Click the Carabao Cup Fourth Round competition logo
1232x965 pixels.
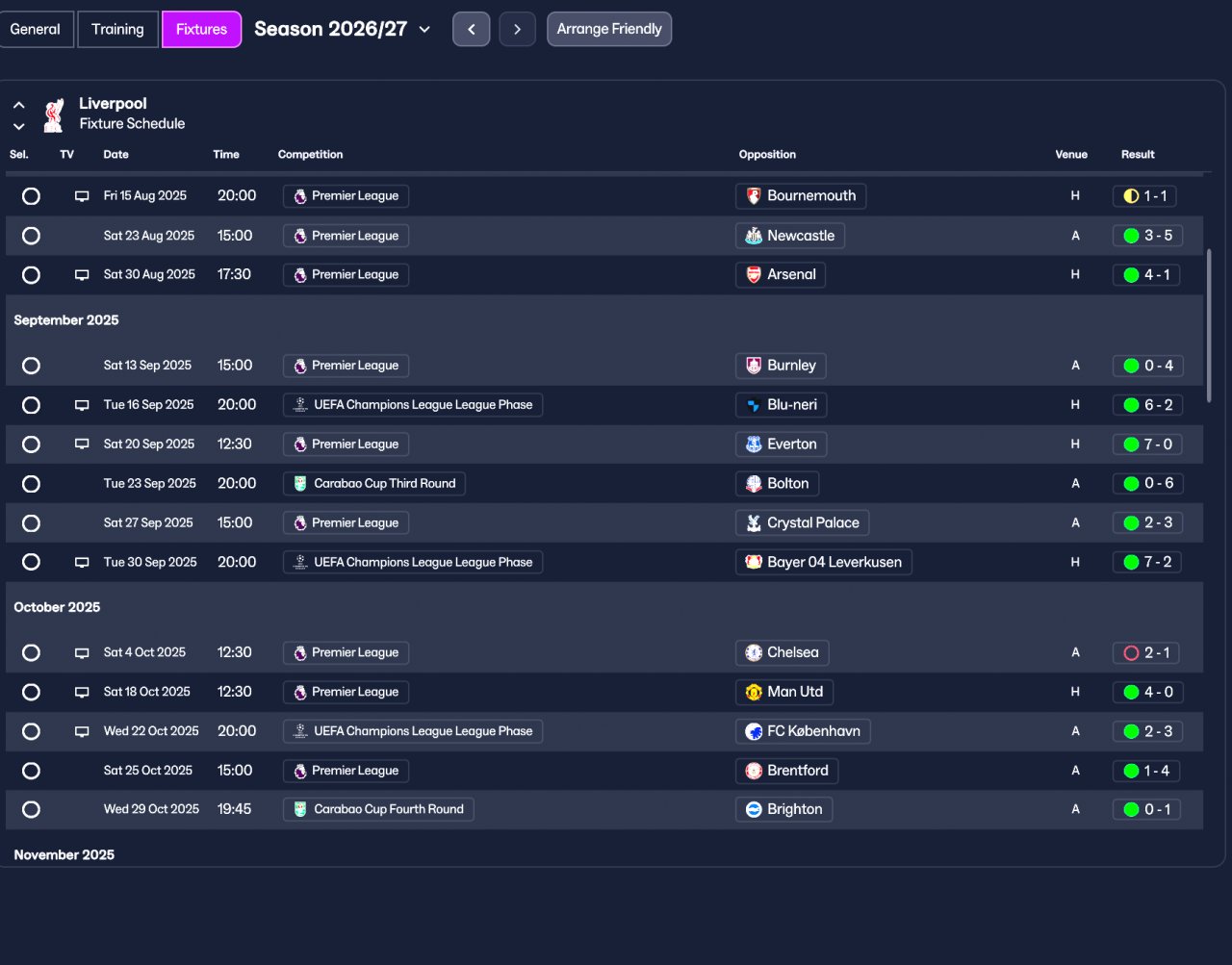tap(300, 809)
